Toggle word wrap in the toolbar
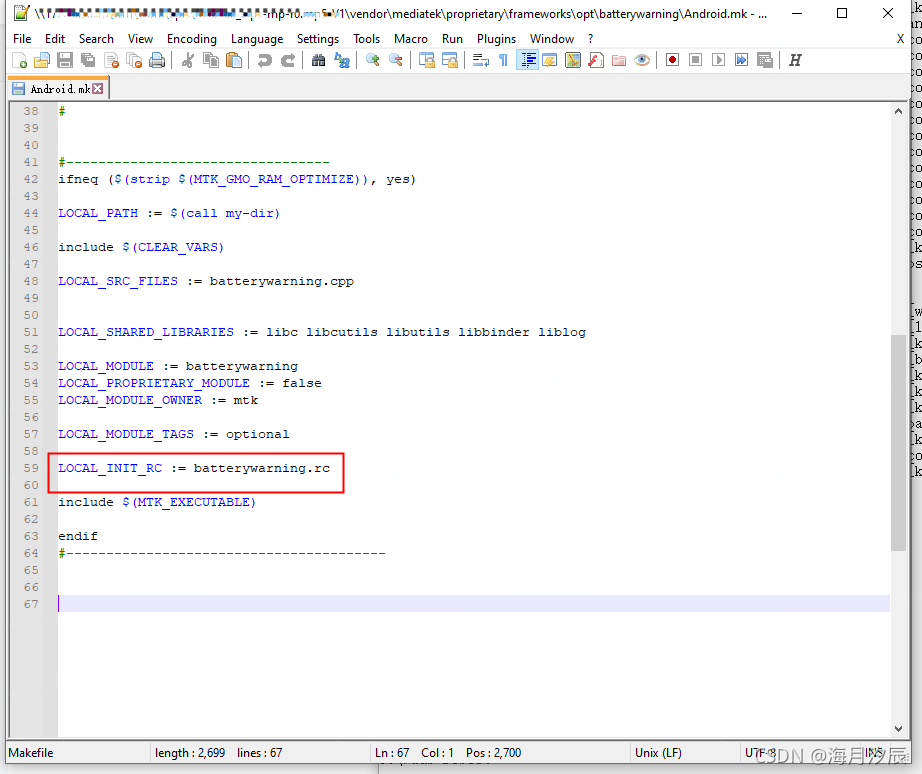Screen dimensions: 922x774 481,60
